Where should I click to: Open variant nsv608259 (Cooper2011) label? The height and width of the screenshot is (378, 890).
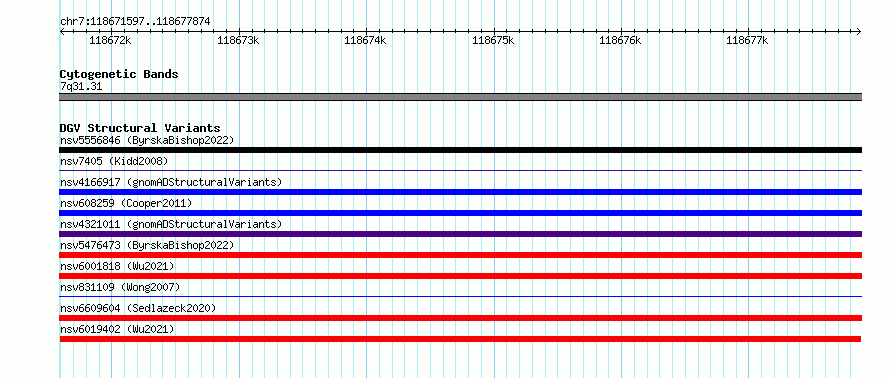(126, 203)
